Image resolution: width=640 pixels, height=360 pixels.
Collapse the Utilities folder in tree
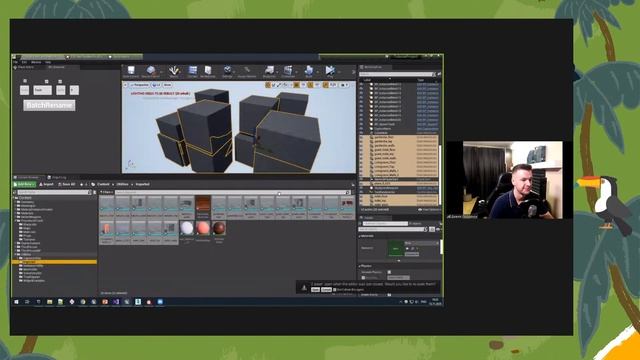[x=15, y=254]
